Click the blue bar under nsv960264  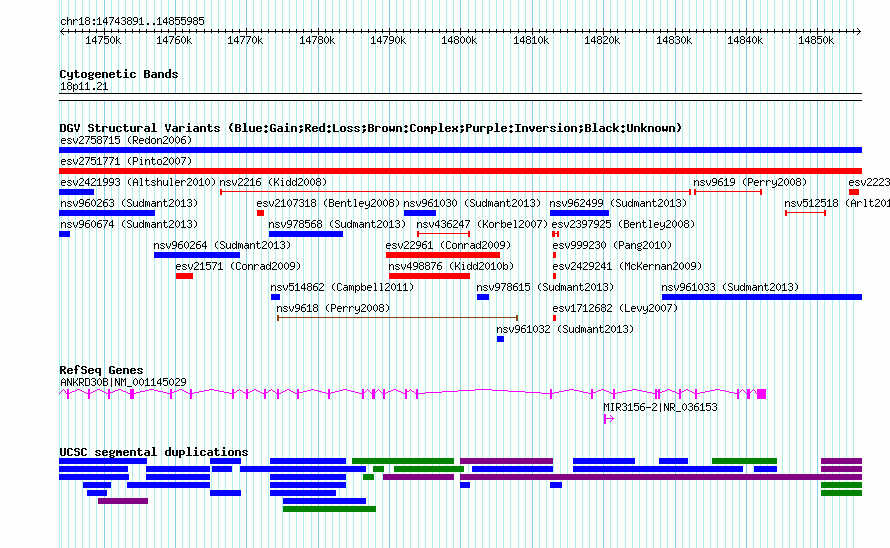pyautogui.click(x=197, y=255)
